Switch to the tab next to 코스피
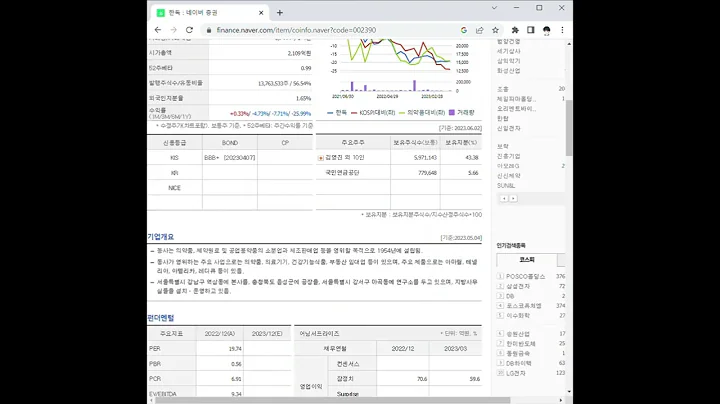The height and width of the screenshot is (404, 720). click(561, 260)
